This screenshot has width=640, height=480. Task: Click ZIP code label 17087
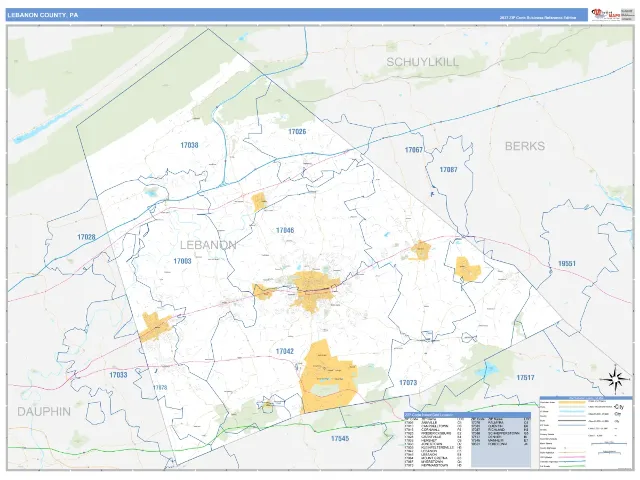tap(449, 169)
